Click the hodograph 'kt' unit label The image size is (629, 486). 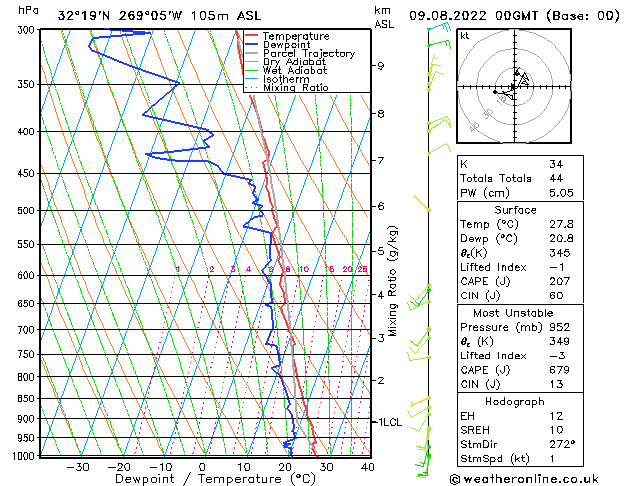coord(465,36)
